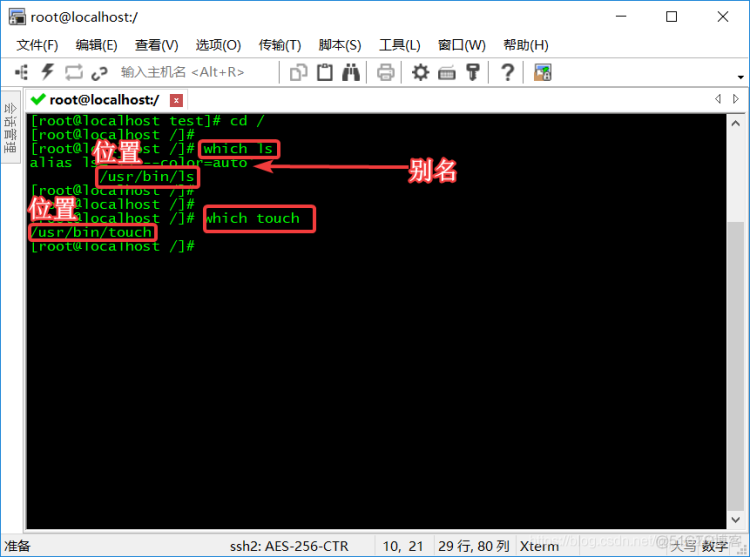The height and width of the screenshot is (557, 750).
Task: Click status bar text 29 行, 80 列
Action: click(x=473, y=546)
